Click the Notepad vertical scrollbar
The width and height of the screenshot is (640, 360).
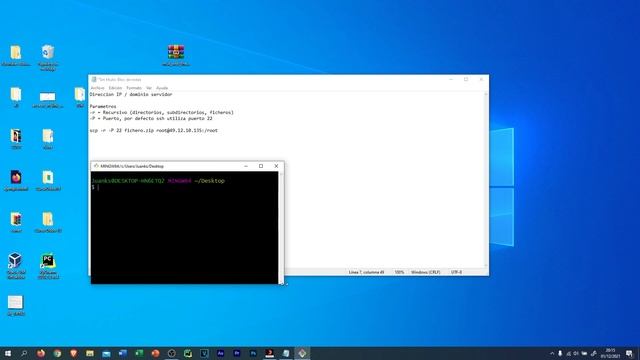[486, 180]
